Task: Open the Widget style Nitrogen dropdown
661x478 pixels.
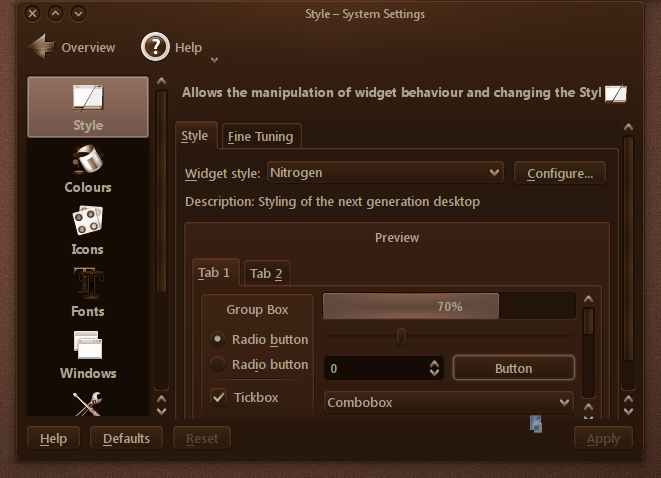Action: [x=385, y=173]
